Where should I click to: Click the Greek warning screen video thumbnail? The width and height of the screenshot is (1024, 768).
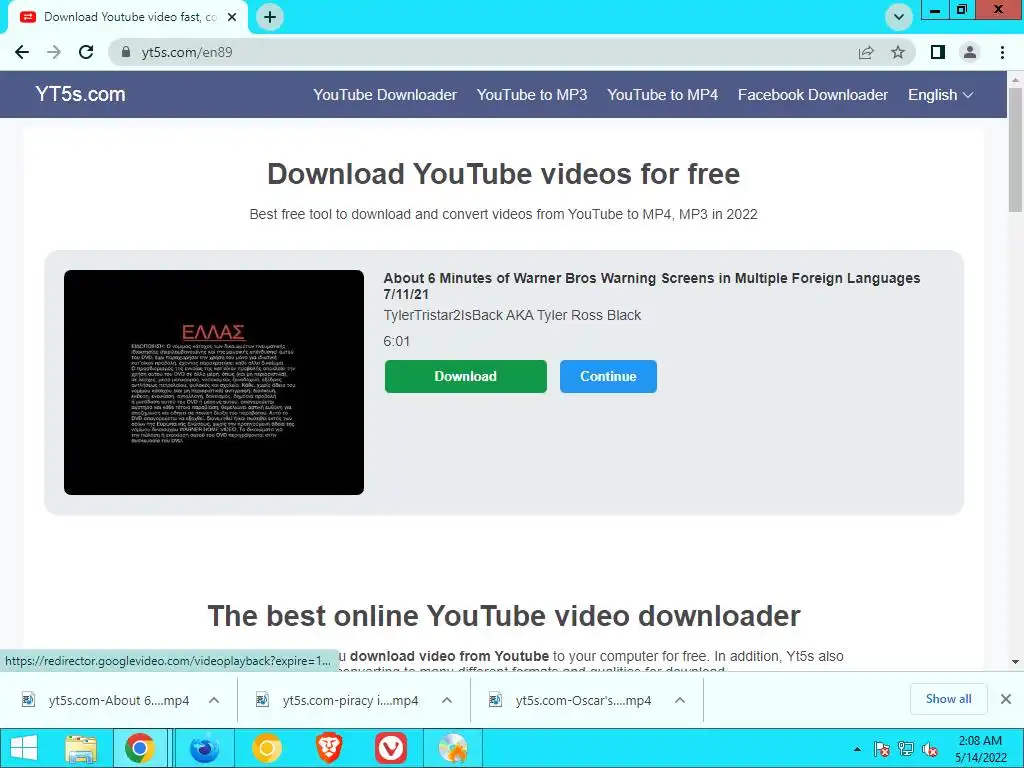point(214,382)
